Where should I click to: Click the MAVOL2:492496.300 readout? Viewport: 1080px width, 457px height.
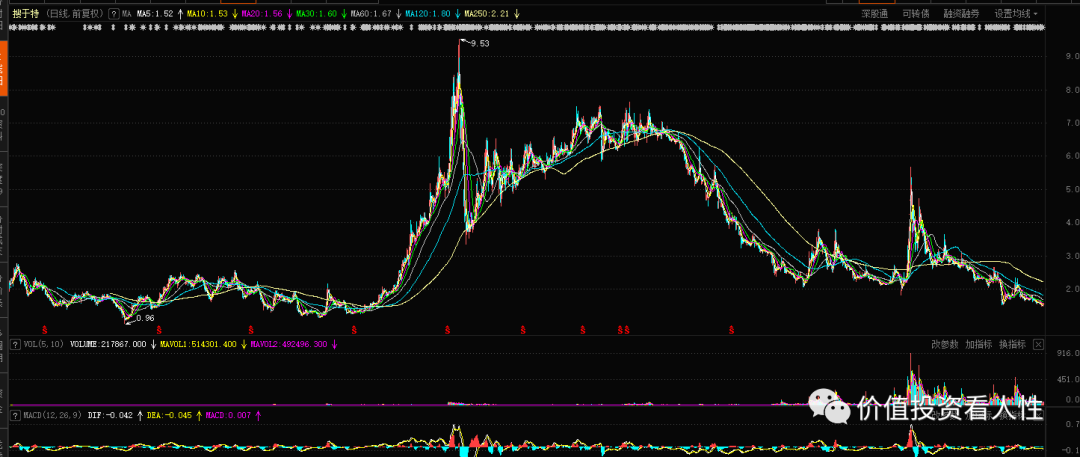(x=289, y=344)
